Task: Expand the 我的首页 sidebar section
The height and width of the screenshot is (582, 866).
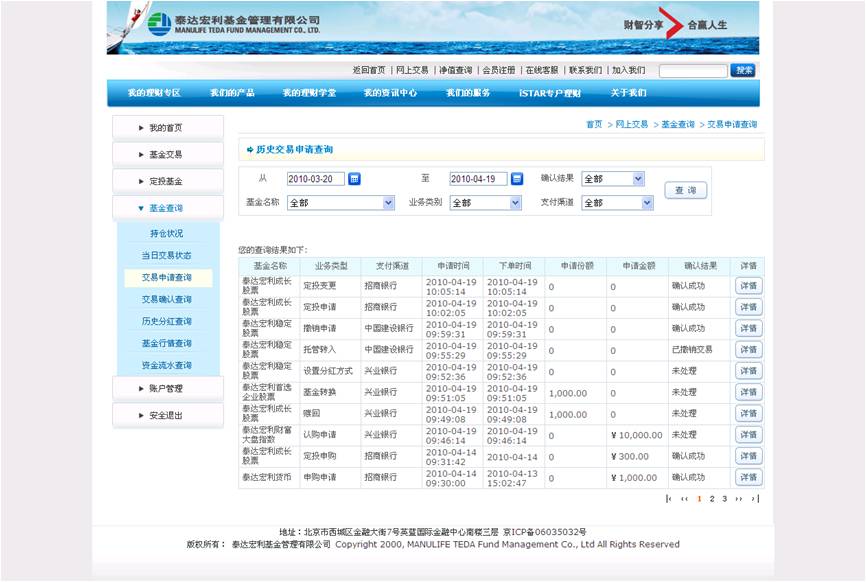Action: tap(168, 128)
